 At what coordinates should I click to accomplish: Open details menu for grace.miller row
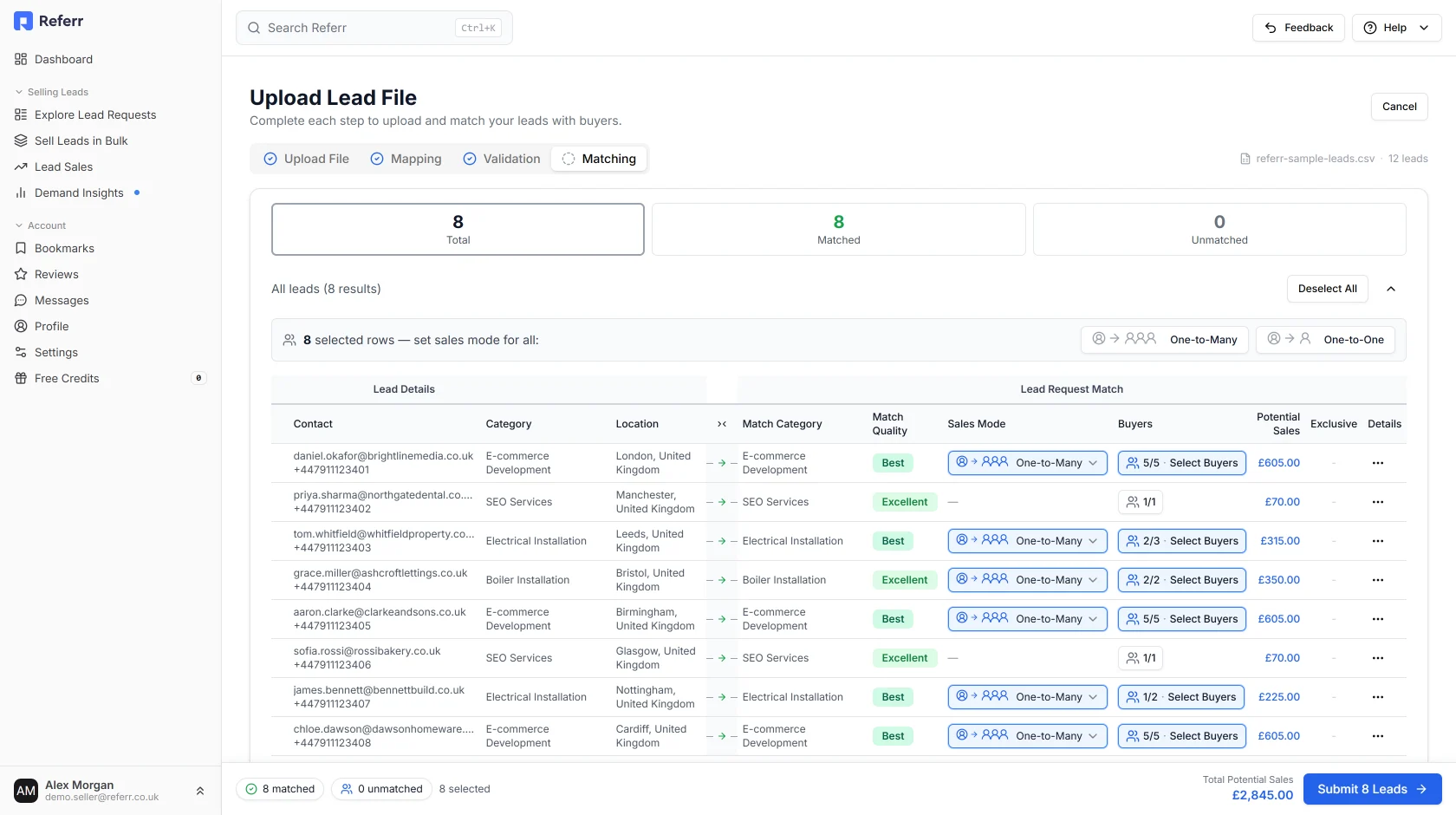click(x=1378, y=580)
